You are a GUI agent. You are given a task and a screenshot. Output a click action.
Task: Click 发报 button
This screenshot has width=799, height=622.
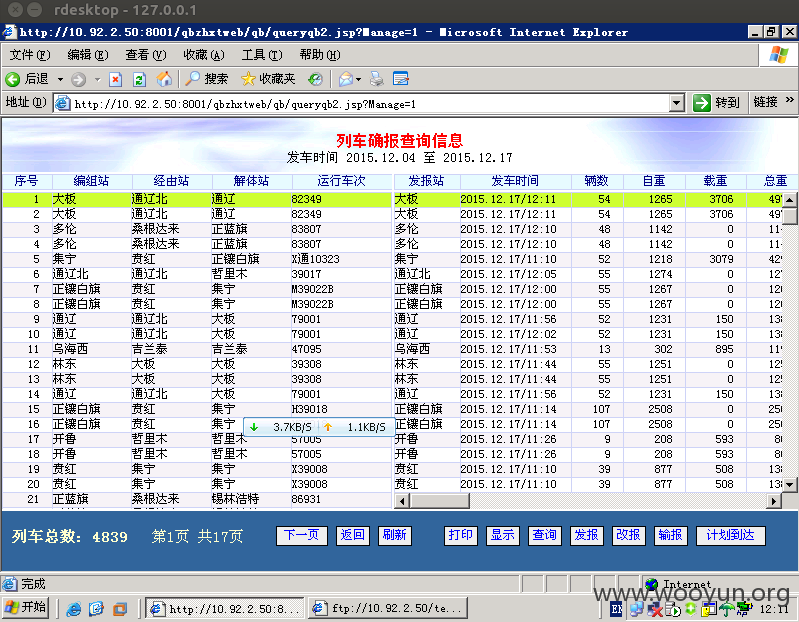click(x=587, y=535)
